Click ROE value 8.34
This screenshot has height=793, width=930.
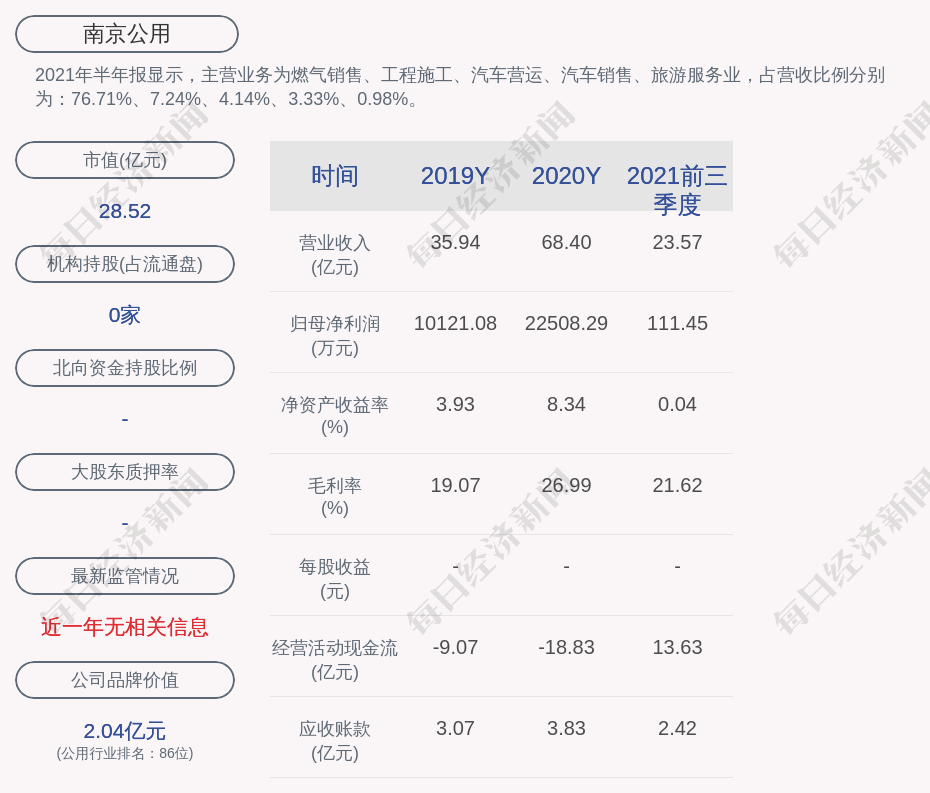(x=566, y=405)
